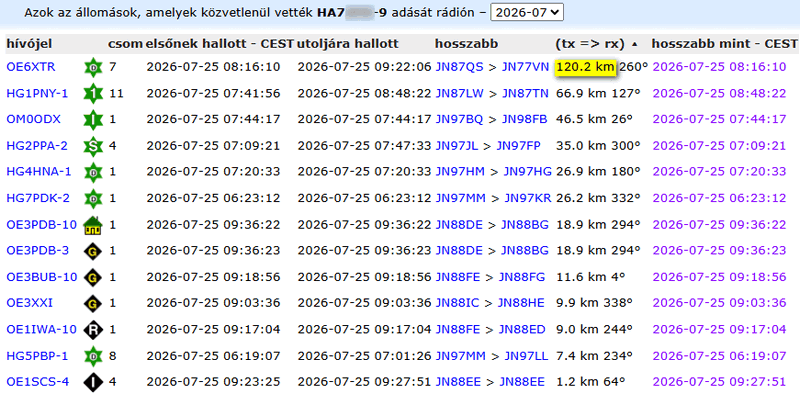Screen dimensions: 800x394
Task: Click the green star icon beside HG5PBP-1
Action: pos(93,356)
